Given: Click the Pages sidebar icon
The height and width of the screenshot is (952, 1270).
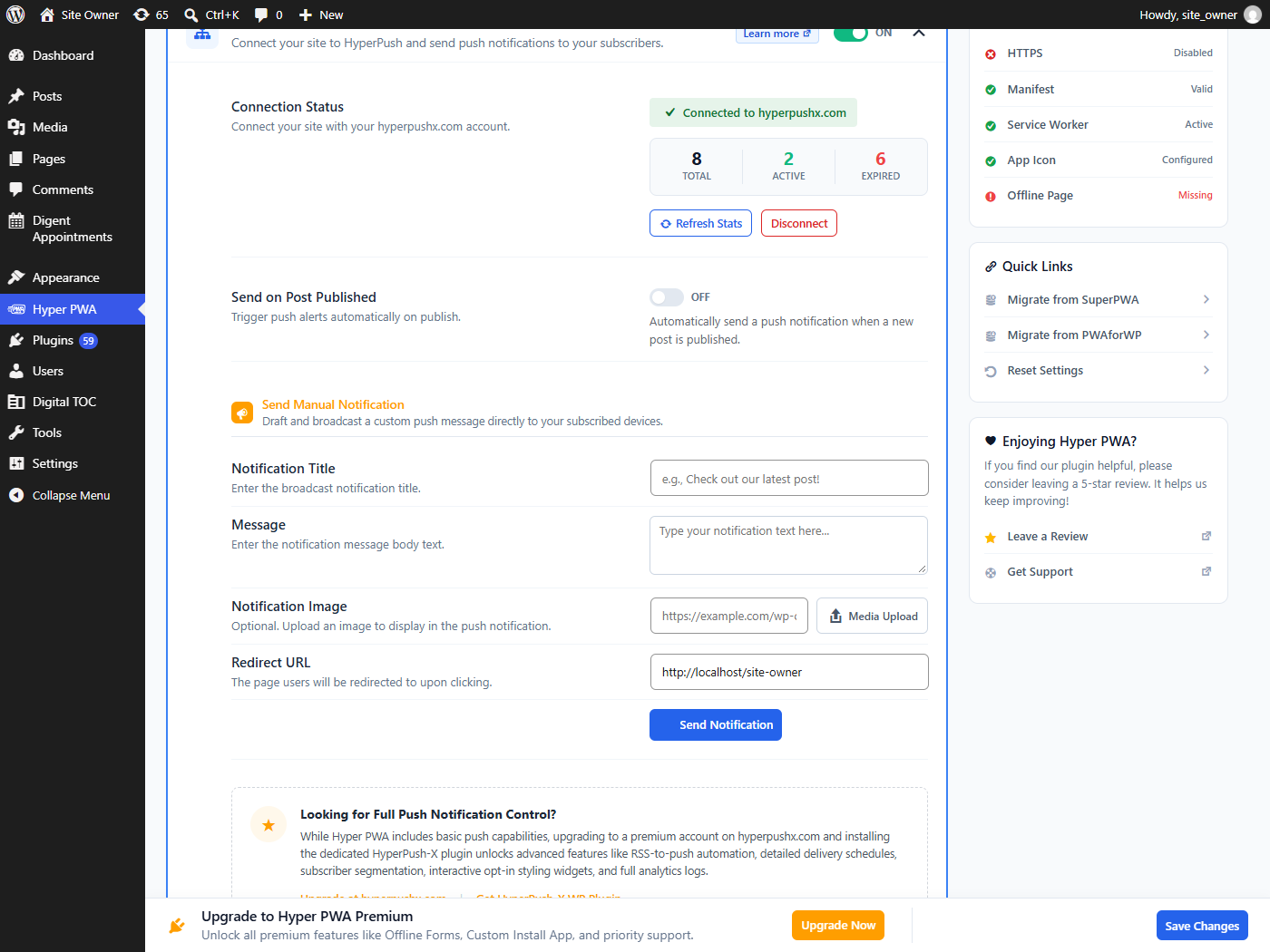Looking at the screenshot, I should click(x=16, y=159).
